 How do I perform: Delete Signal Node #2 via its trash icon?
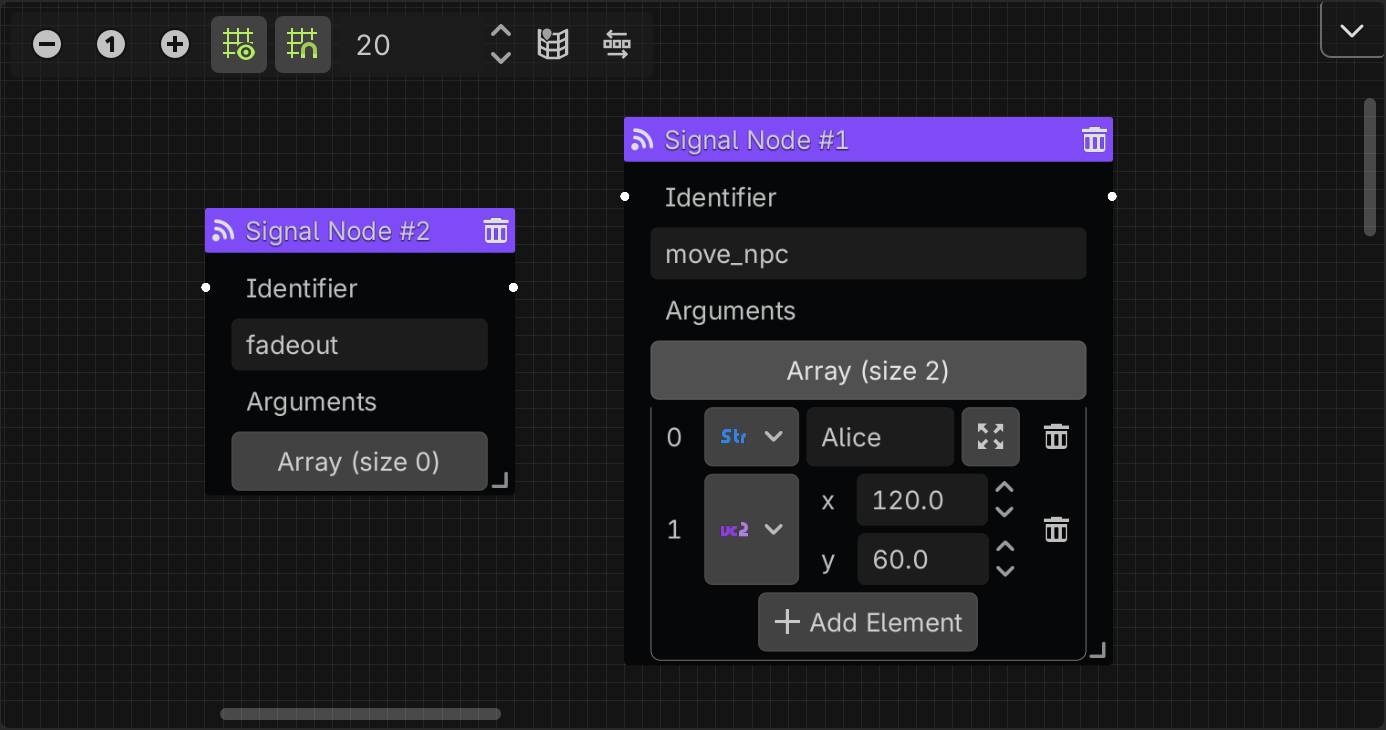click(495, 231)
